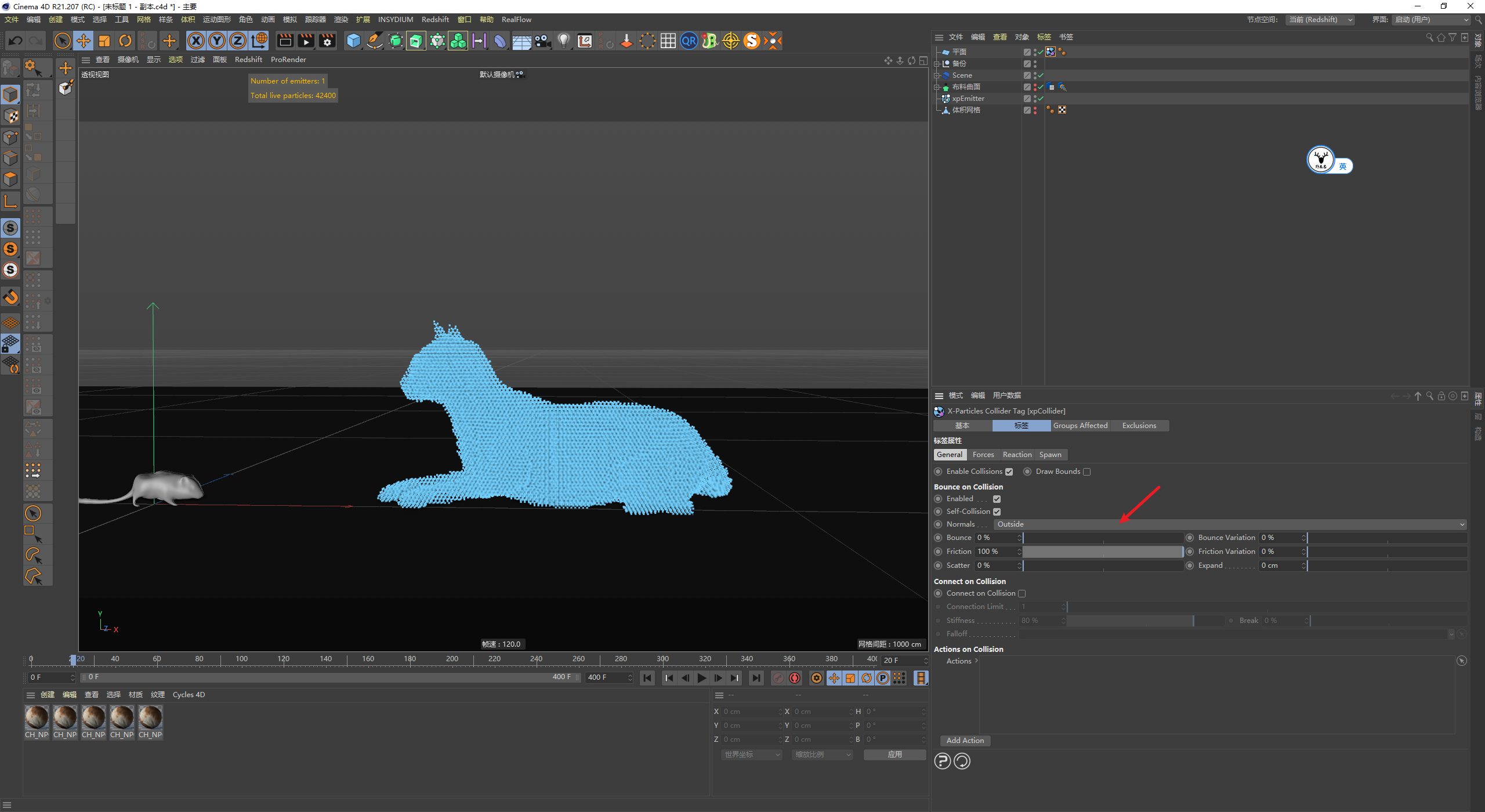Click the Light bulb icon
This screenshot has height=812, width=1485.
[563, 41]
